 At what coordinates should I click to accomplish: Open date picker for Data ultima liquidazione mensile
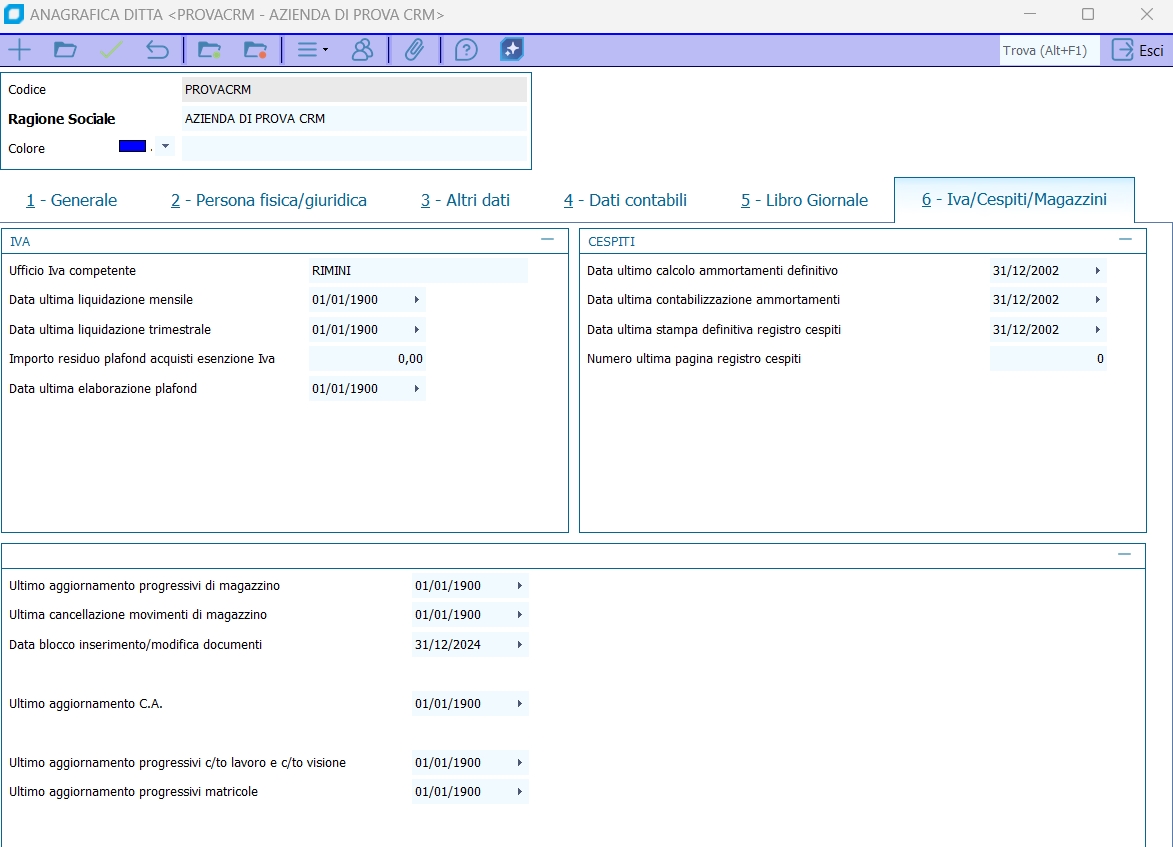(416, 300)
